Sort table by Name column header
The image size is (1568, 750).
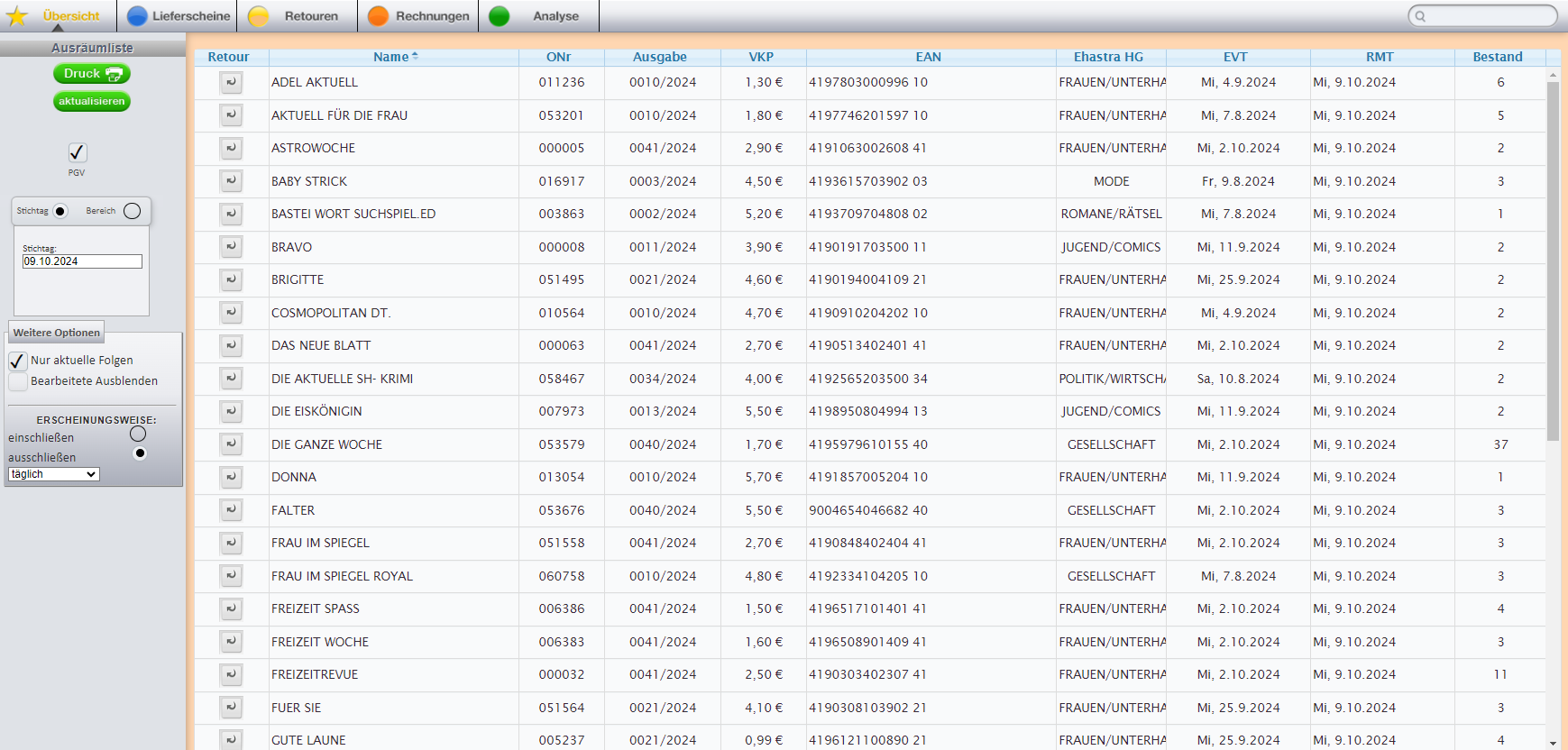coord(391,57)
